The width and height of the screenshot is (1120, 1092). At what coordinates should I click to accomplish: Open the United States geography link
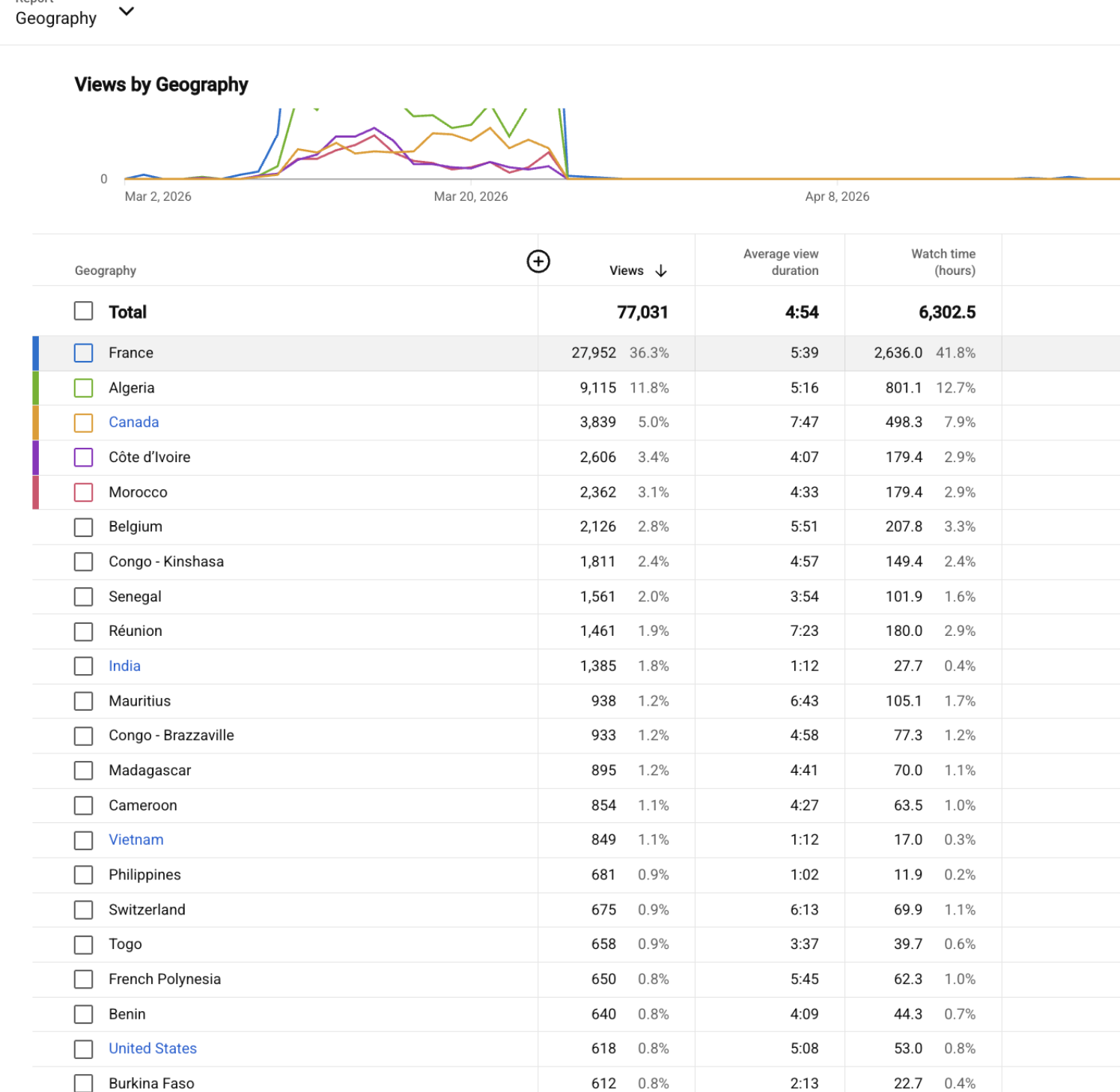(153, 1049)
